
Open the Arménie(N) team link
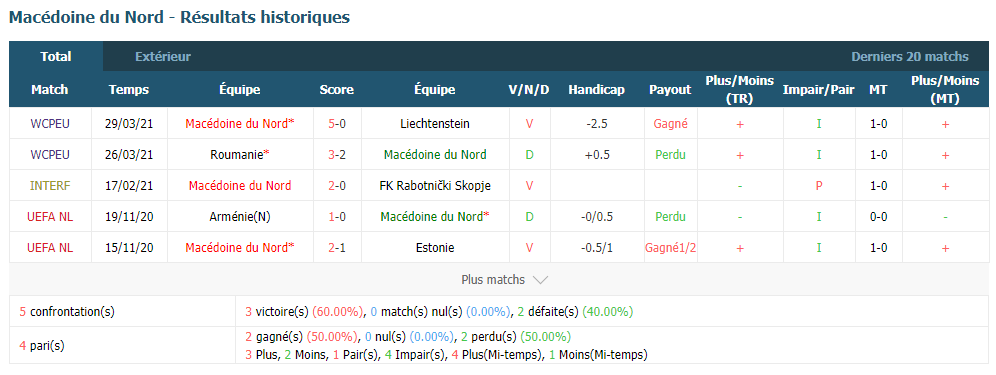click(x=239, y=217)
